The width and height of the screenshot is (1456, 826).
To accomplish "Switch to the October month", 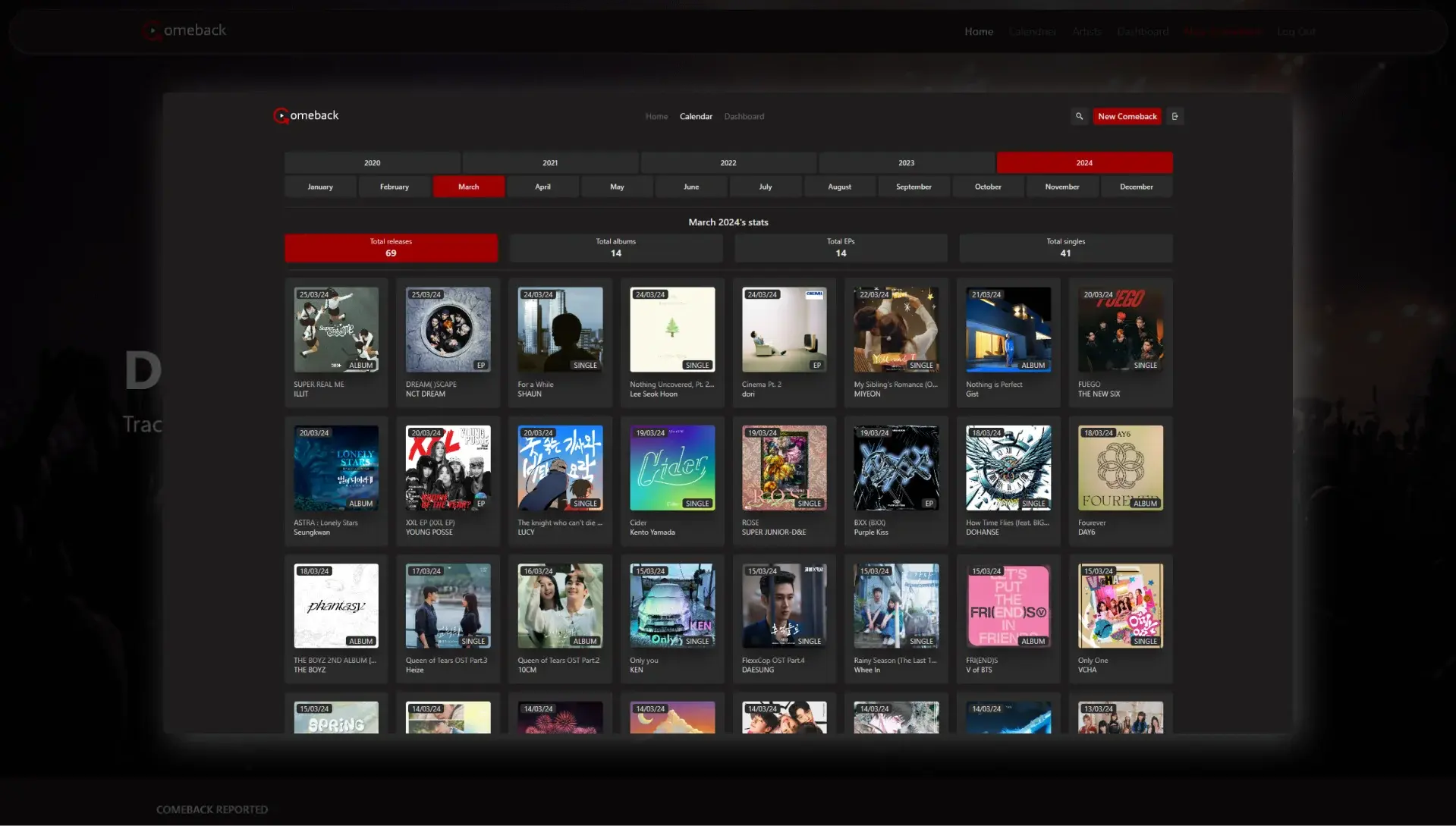I will [988, 187].
